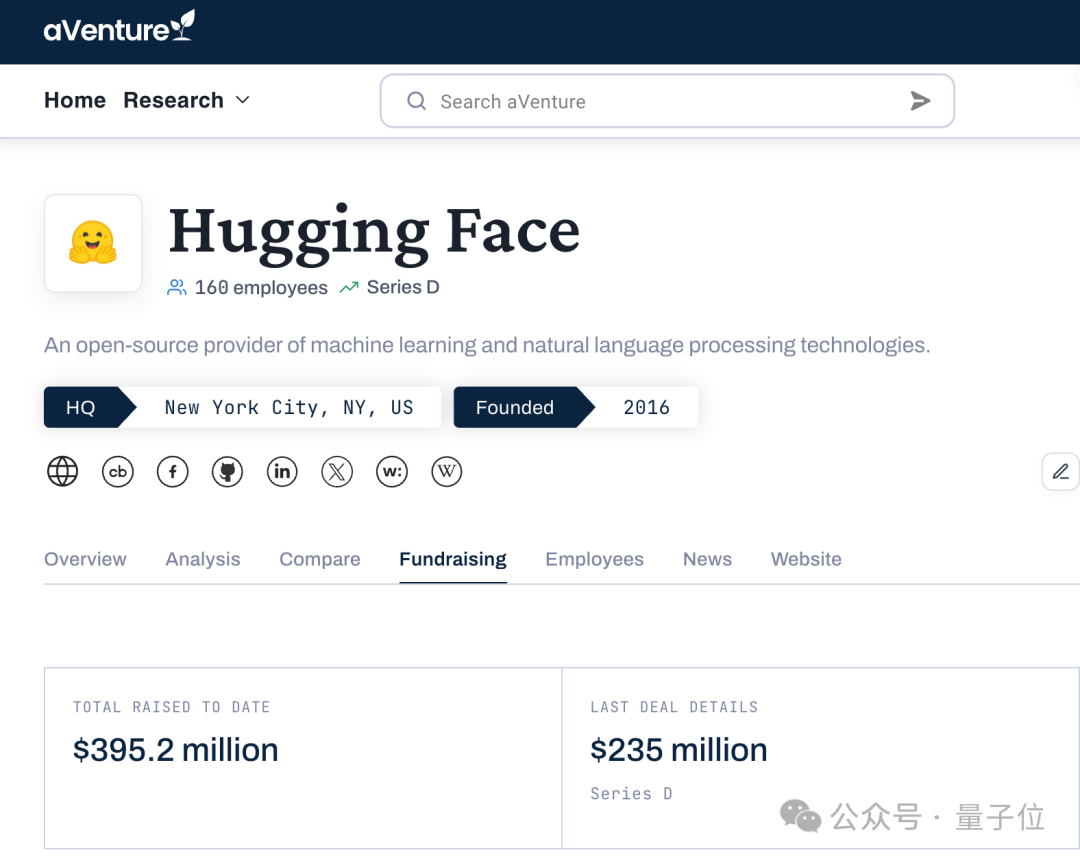Focus the Search aVenture input field
The image size is (1080, 861).
tap(667, 101)
